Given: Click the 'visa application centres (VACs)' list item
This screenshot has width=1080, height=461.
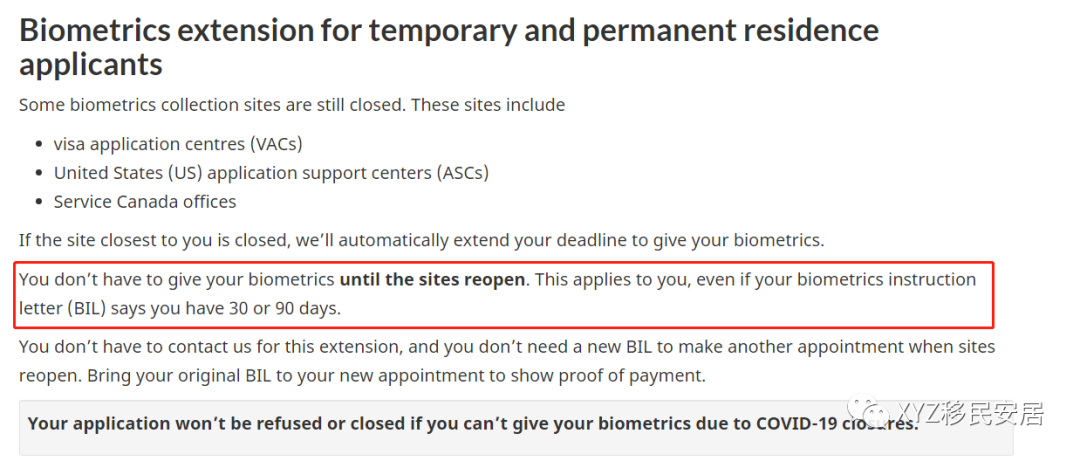Looking at the screenshot, I should tap(178, 144).
